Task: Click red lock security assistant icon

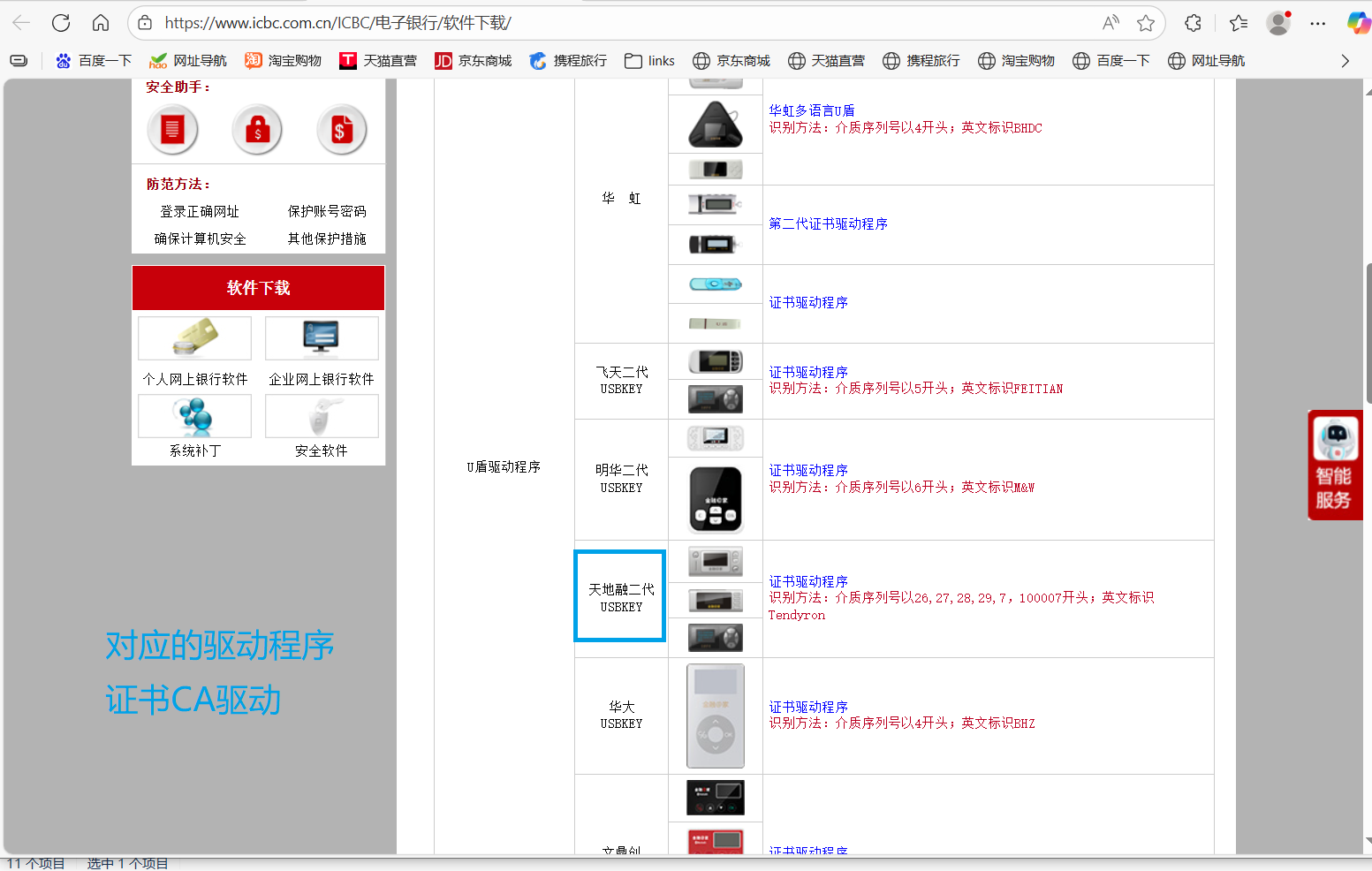Action: coord(257,130)
